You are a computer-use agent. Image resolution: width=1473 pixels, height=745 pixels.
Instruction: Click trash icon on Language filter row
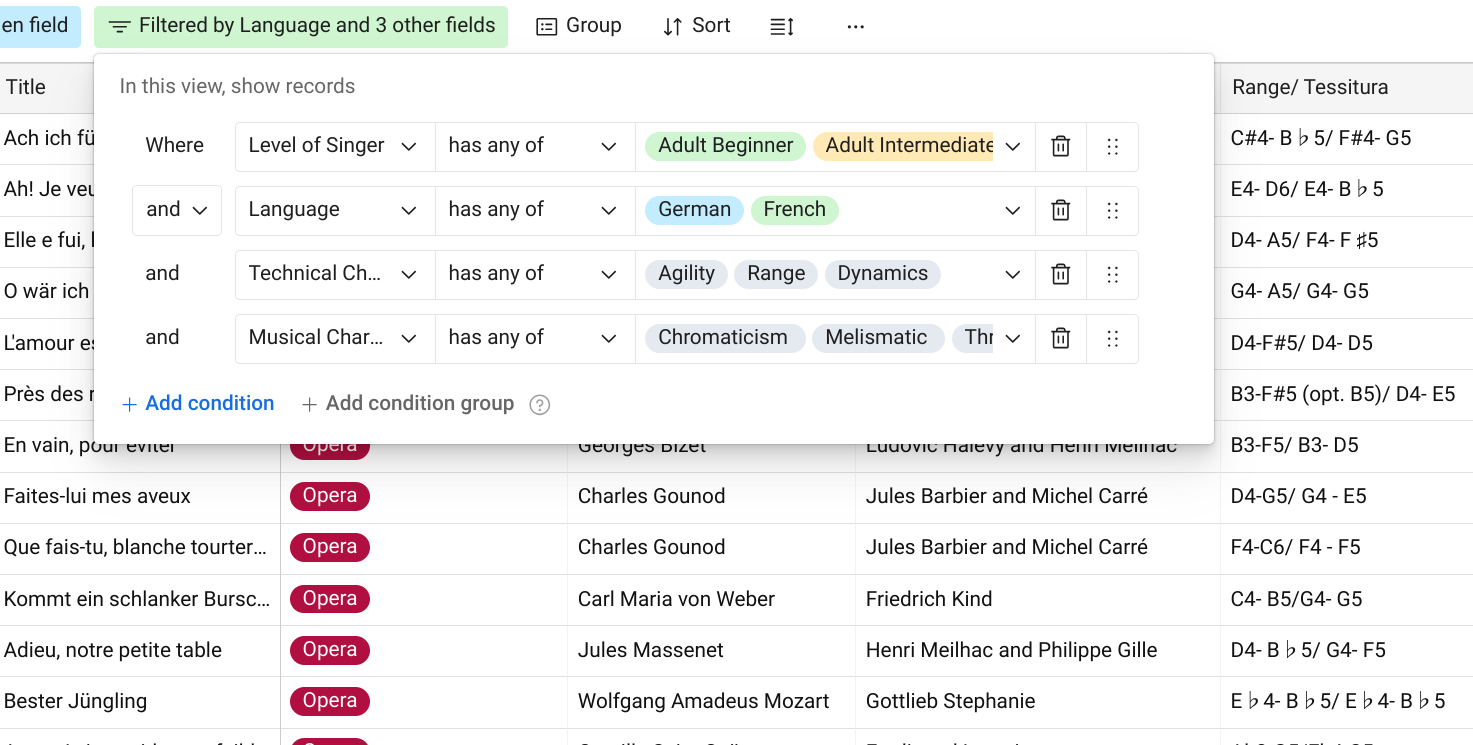point(1061,211)
